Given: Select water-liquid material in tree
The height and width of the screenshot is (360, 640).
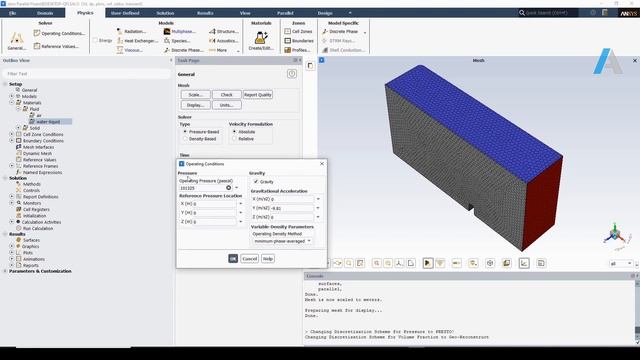Looking at the screenshot, I should coord(48,122).
